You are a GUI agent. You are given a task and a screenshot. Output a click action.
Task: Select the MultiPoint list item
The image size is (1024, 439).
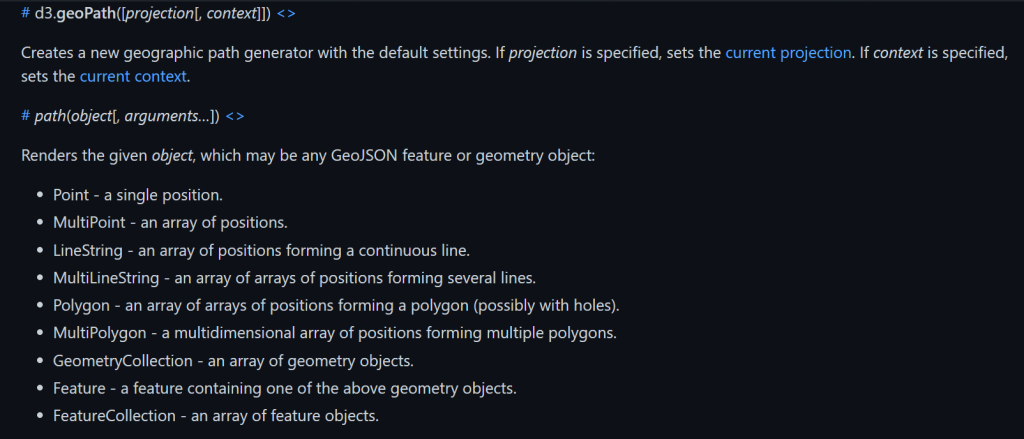tap(170, 222)
